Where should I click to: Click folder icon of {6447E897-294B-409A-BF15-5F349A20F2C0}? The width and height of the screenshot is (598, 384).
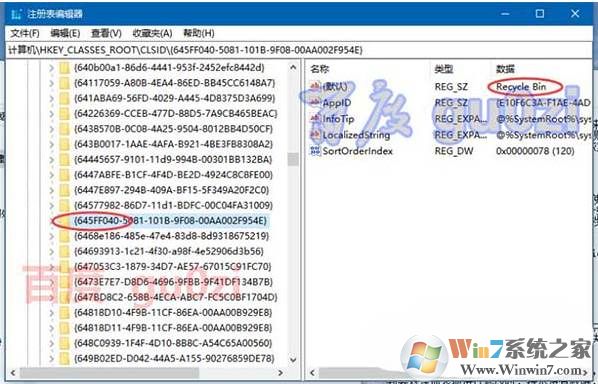coord(64,190)
